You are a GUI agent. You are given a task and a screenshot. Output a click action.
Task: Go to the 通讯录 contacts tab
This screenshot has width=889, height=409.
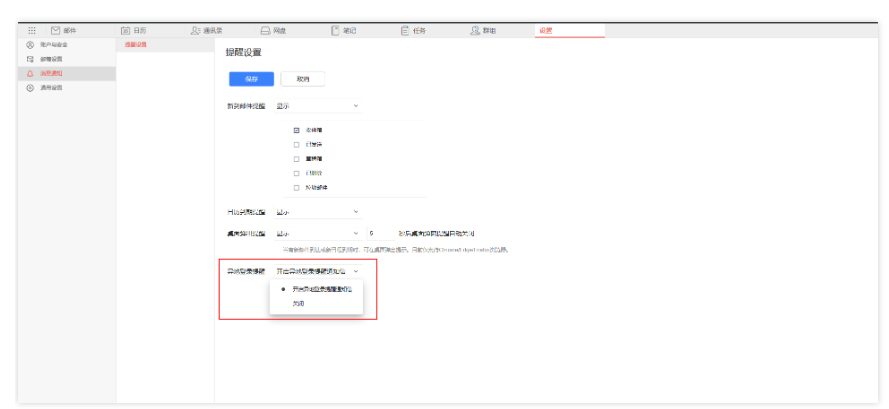pyautogui.click(x=206, y=31)
